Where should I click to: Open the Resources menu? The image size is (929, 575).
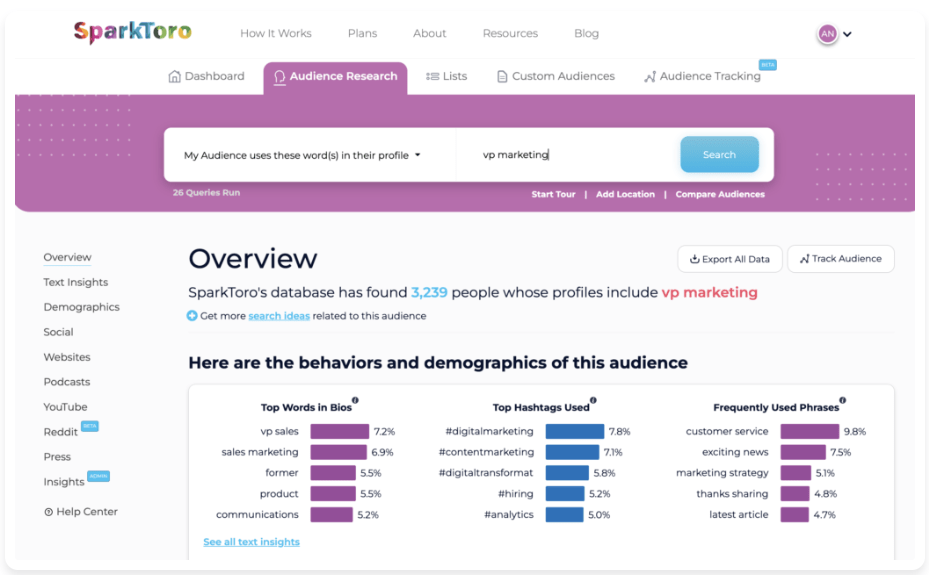click(510, 34)
